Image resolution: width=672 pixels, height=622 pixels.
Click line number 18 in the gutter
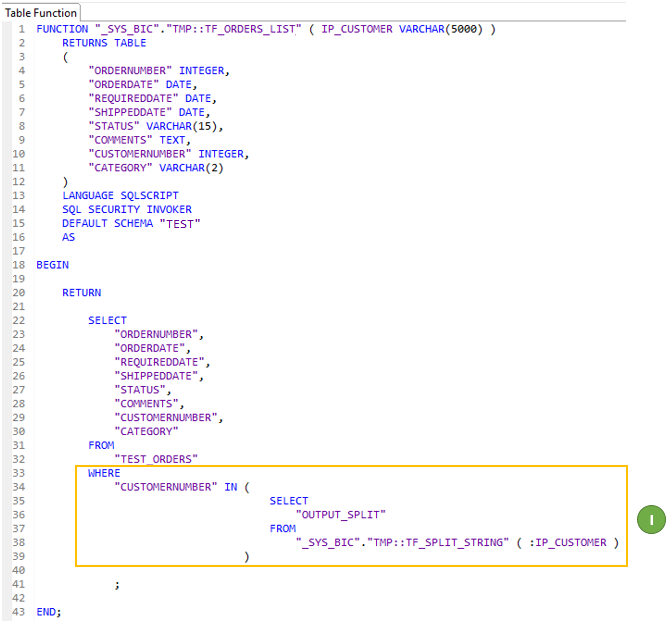(x=18, y=265)
